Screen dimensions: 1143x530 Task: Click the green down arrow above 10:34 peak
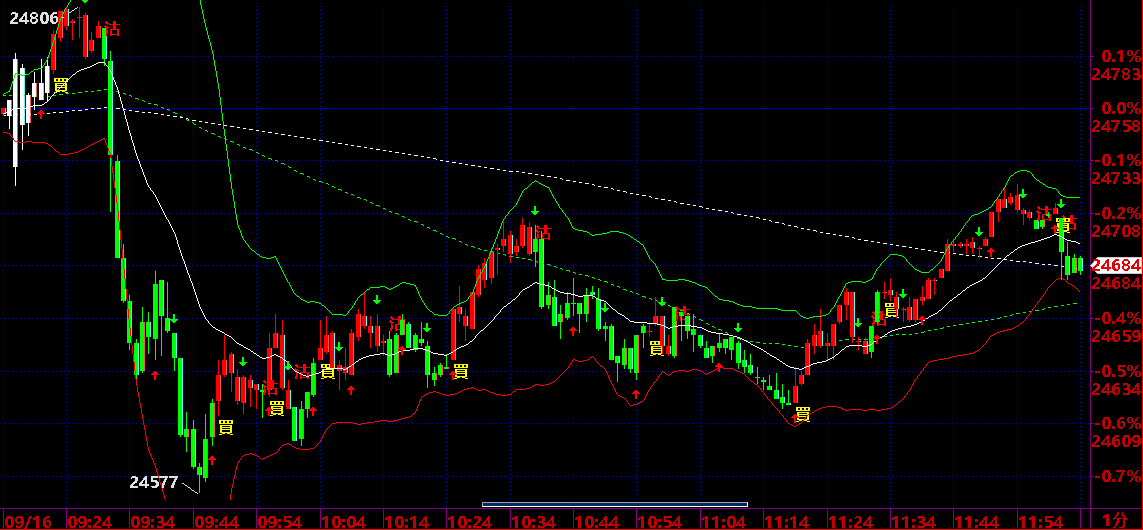534,211
